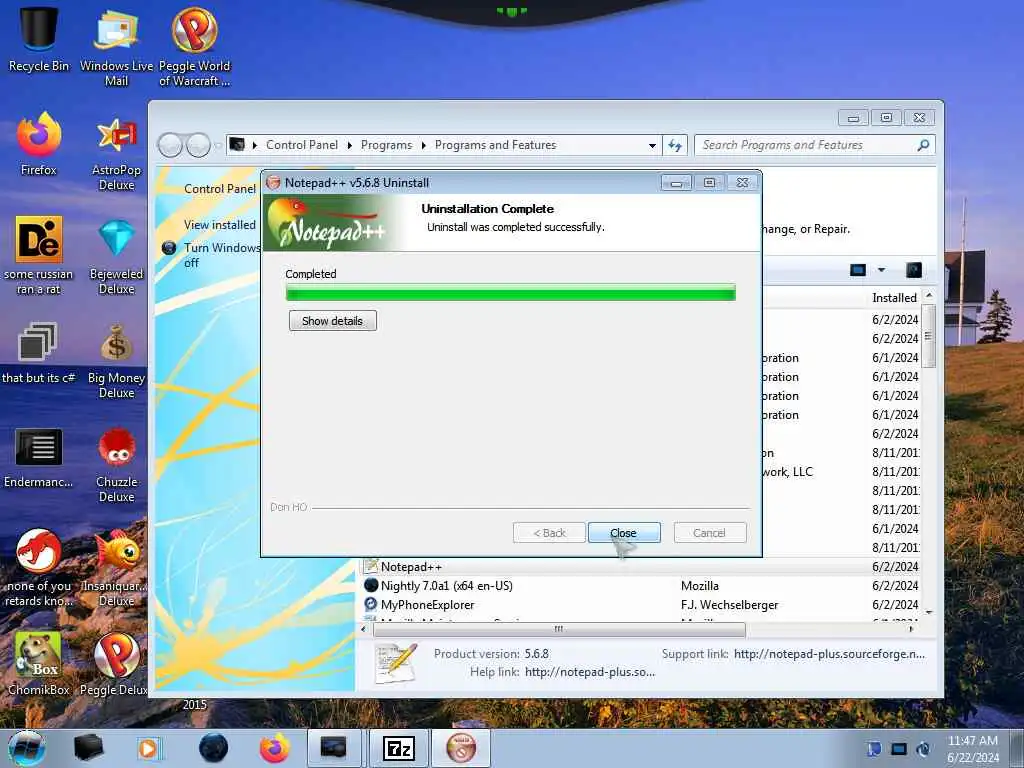Open Firefox from the taskbar

coord(274,748)
